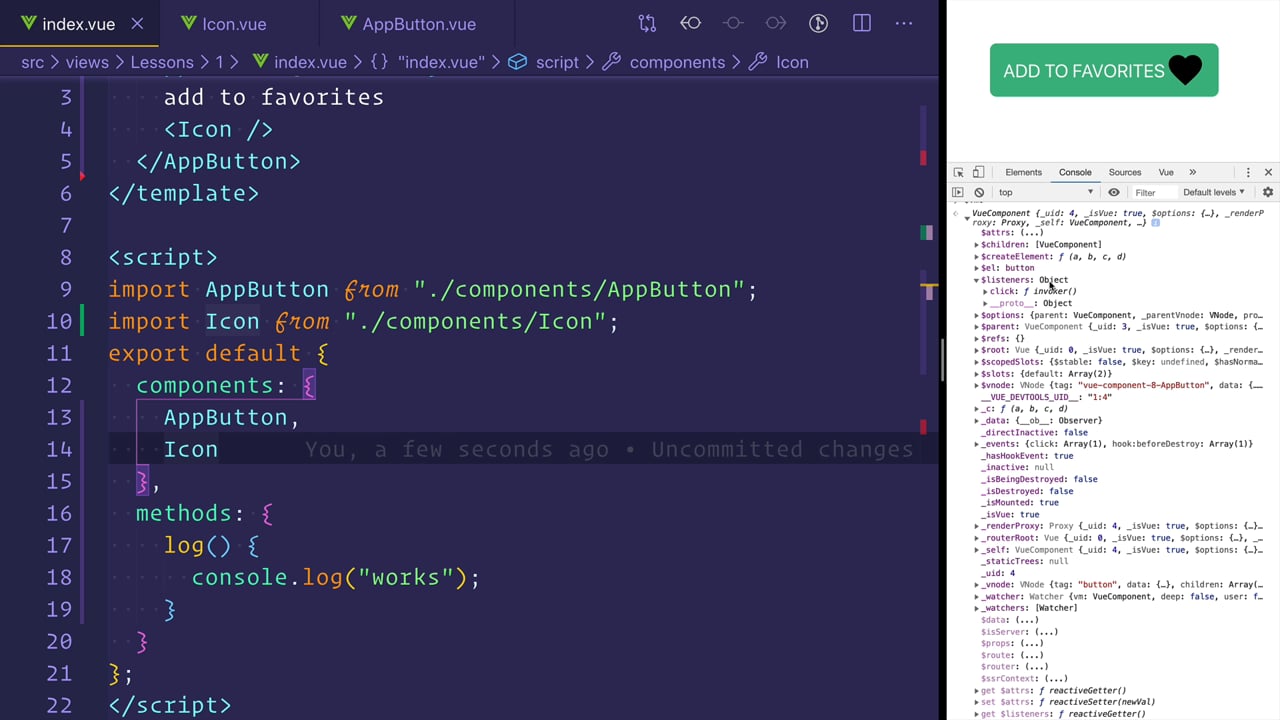
Task: Expand the $refs property
Action: 977,338
